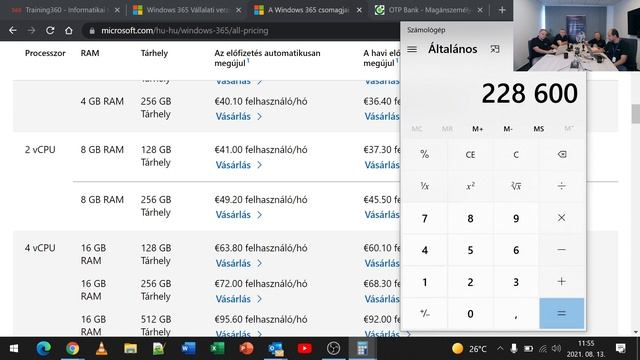Click Vásárlás link for €72.00 plan

click(239, 299)
